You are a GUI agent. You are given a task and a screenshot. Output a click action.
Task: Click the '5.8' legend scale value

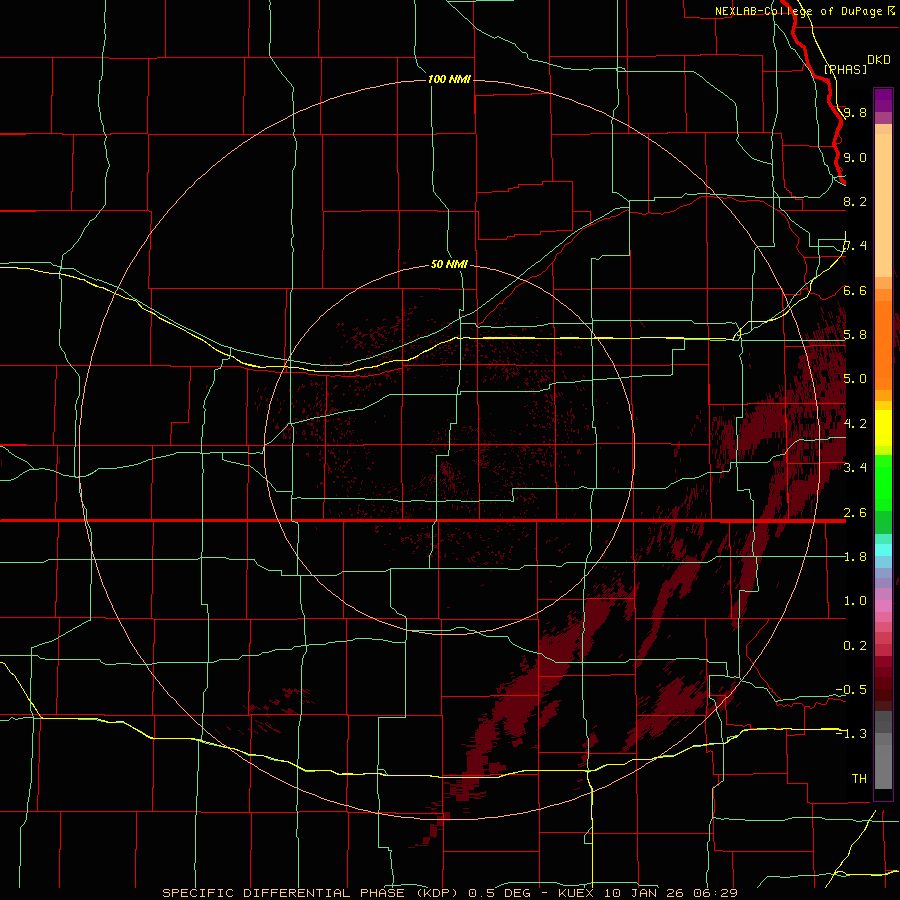pos(855,335)
